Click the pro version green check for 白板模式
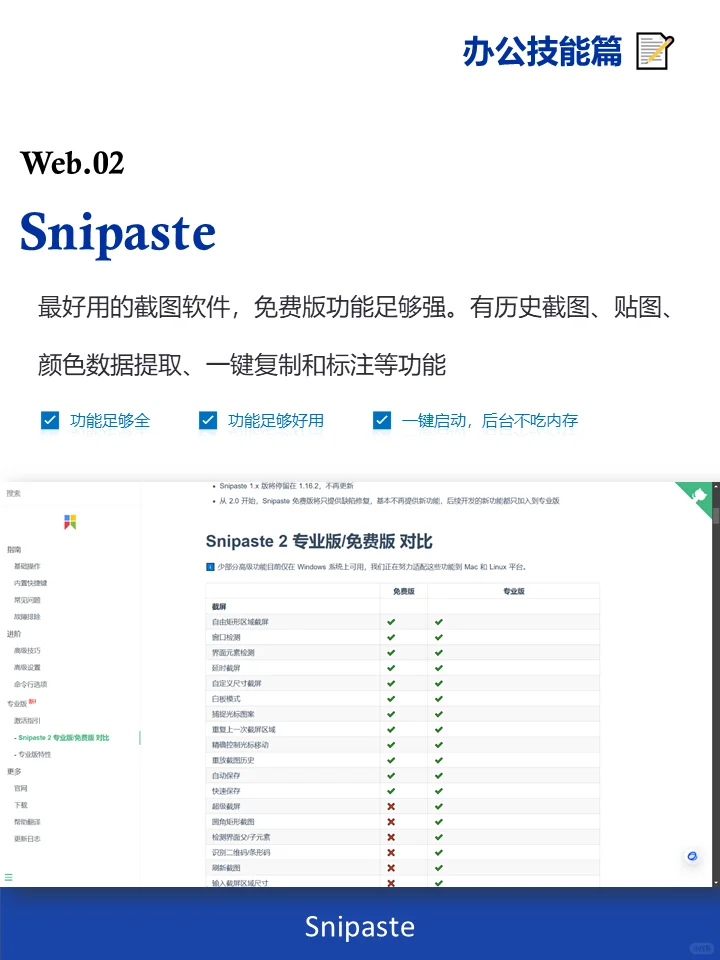The image size is (720, 960). tap(439, 699)
